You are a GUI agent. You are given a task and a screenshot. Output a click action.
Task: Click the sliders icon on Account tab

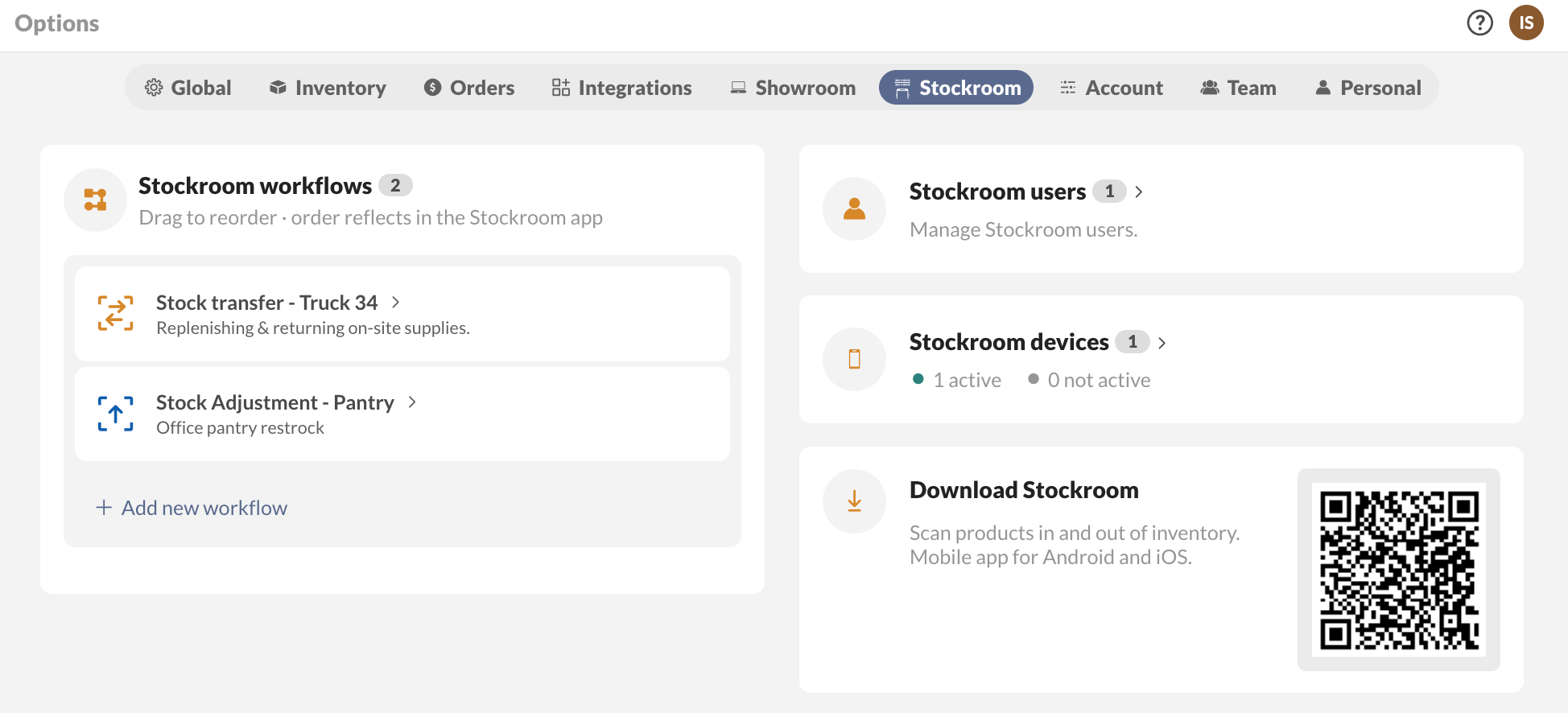coord(1068,88)
